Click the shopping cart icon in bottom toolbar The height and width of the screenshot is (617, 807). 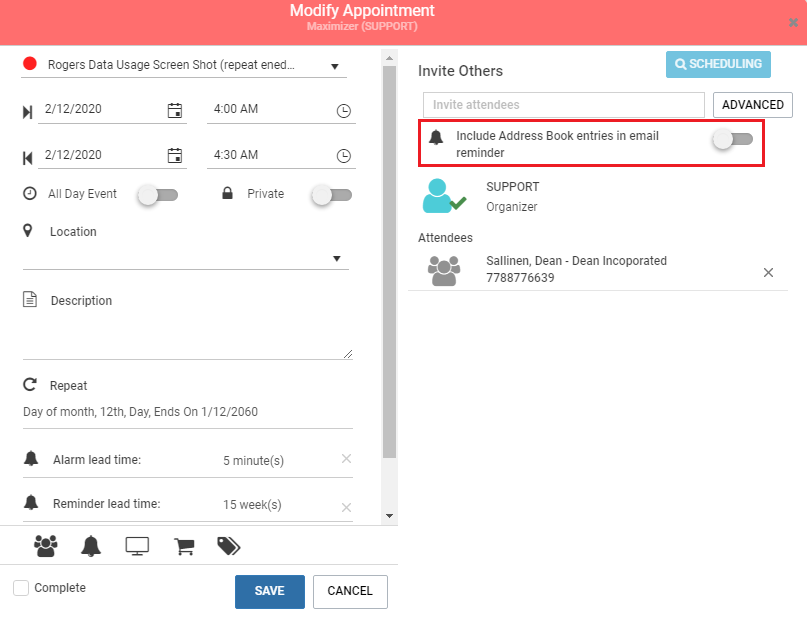[184, 546]
